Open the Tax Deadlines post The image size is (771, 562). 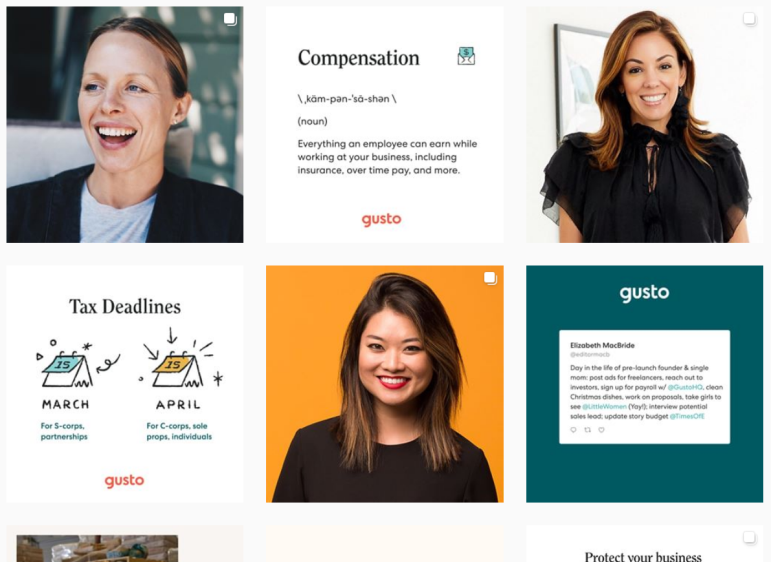pos(124,384)
